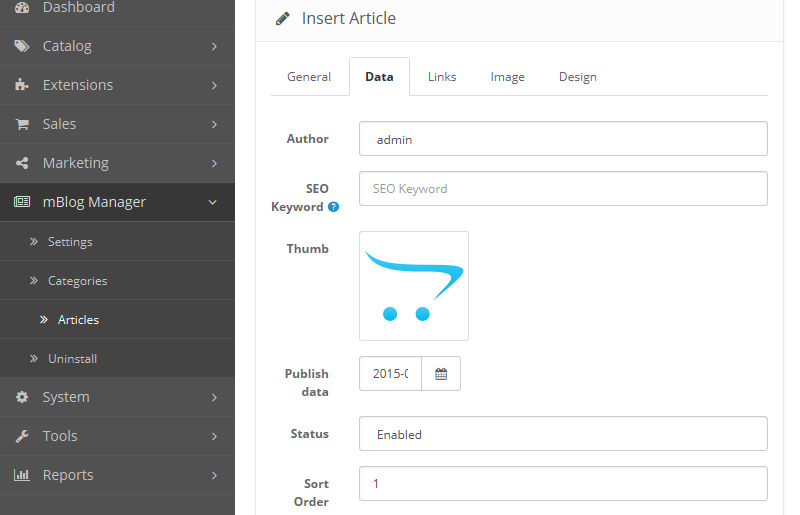Go to the mBlog Categories page
The image size is (800, 515).
coord(77,281)
